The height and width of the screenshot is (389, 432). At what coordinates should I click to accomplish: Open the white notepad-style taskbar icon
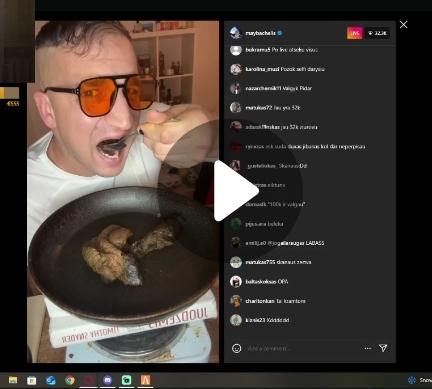click(x=32, y=380)
